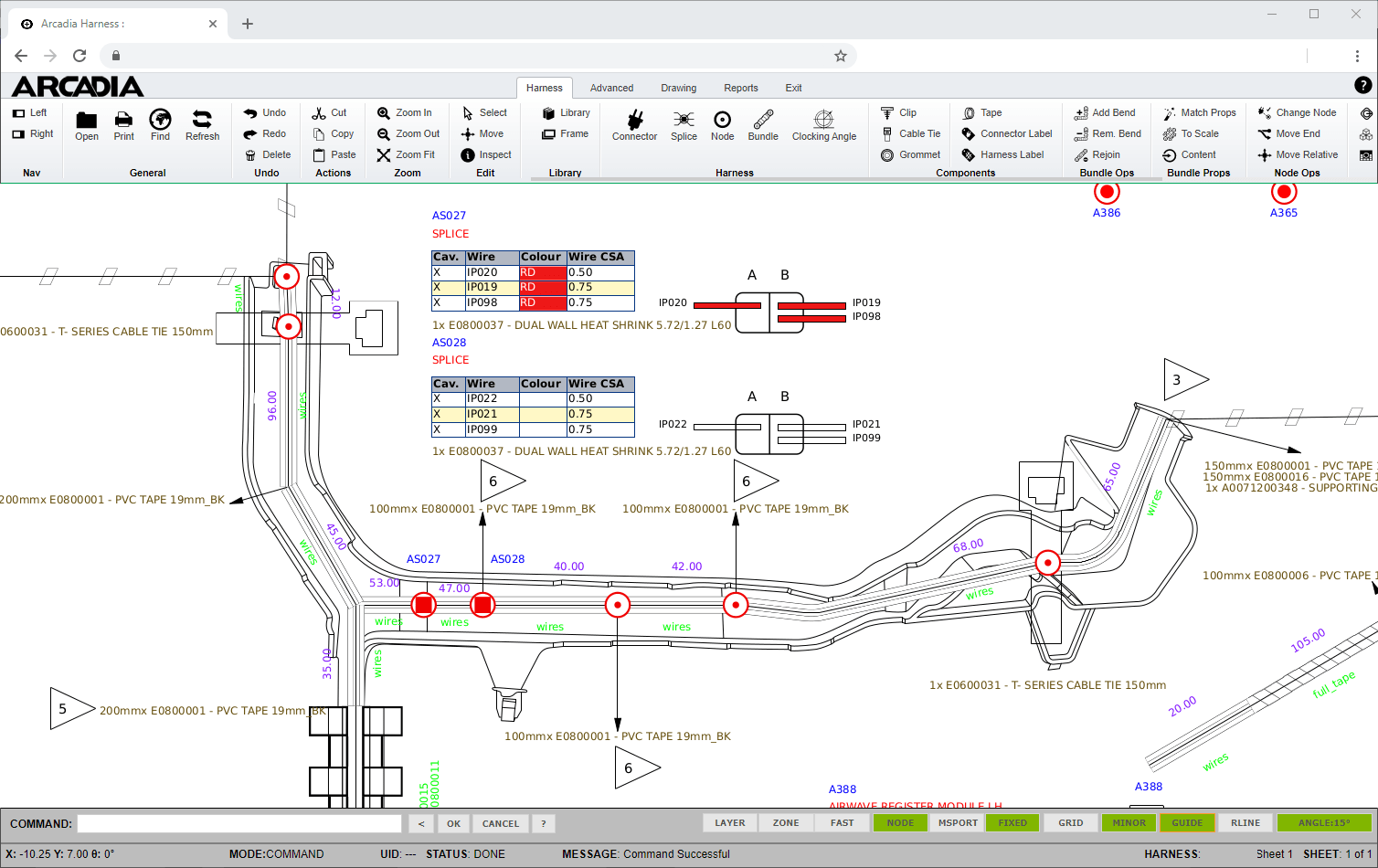Open the Clocking Angle tool
This screenshot has width=1378, height=868.
(x=823, y=121)
